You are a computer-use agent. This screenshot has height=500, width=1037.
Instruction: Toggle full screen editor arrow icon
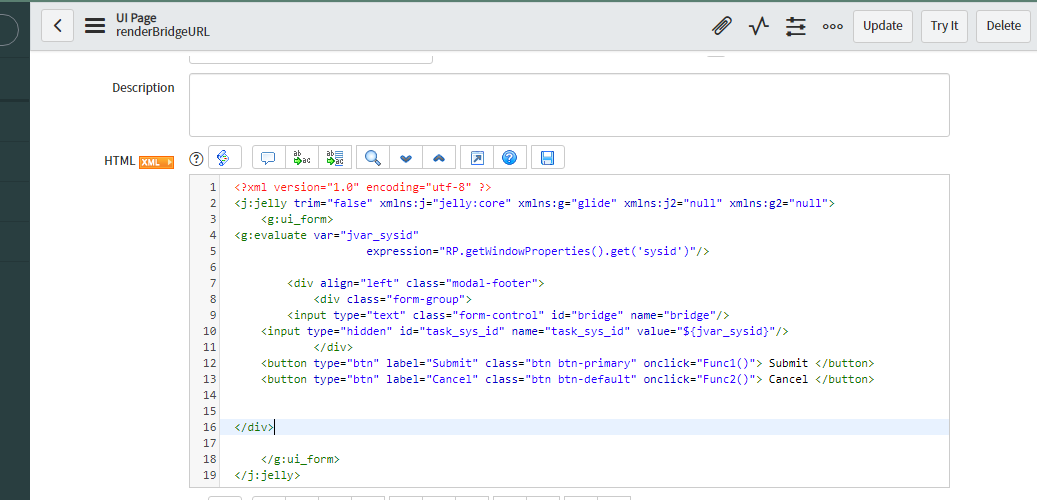(477, 158)
